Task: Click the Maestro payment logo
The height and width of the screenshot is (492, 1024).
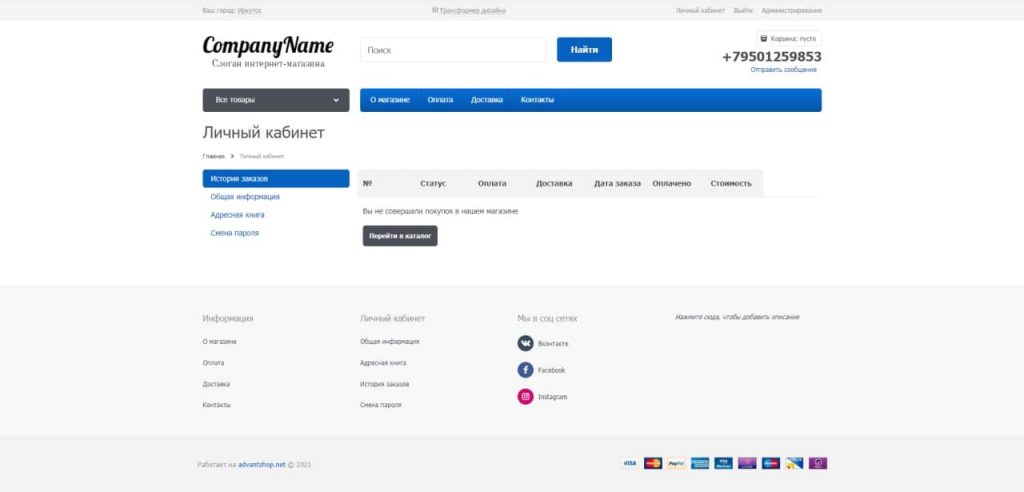Action: [771, 463]
